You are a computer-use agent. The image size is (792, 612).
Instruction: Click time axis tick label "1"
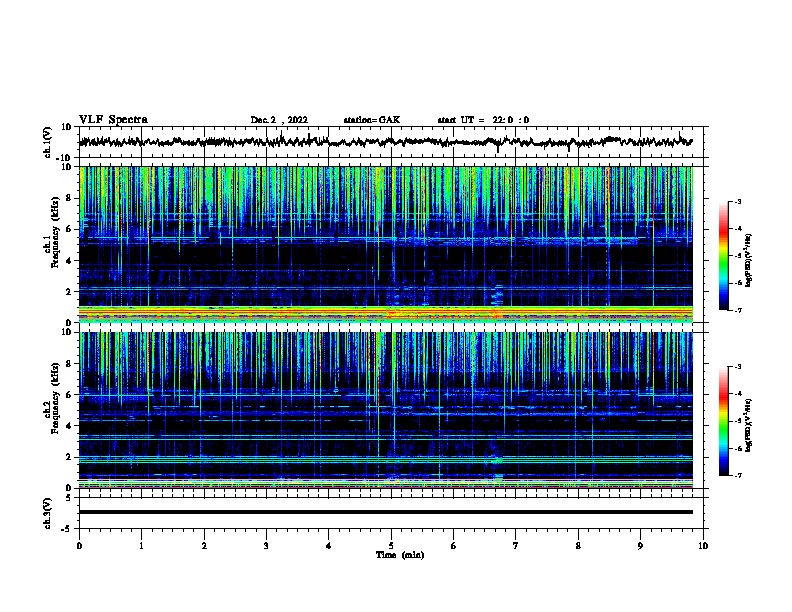coord(141,545)
